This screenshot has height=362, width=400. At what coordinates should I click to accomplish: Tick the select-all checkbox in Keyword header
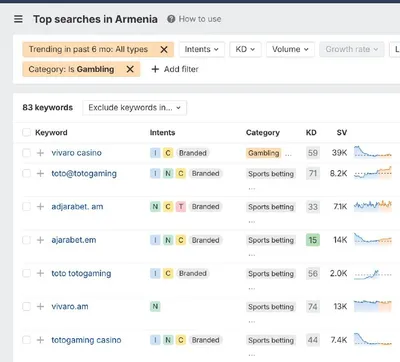tap(26, 132)
